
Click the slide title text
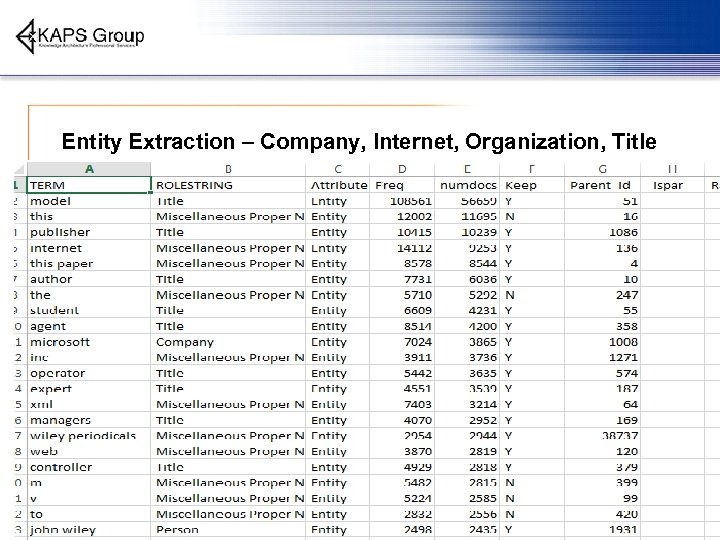coord(359,141)
